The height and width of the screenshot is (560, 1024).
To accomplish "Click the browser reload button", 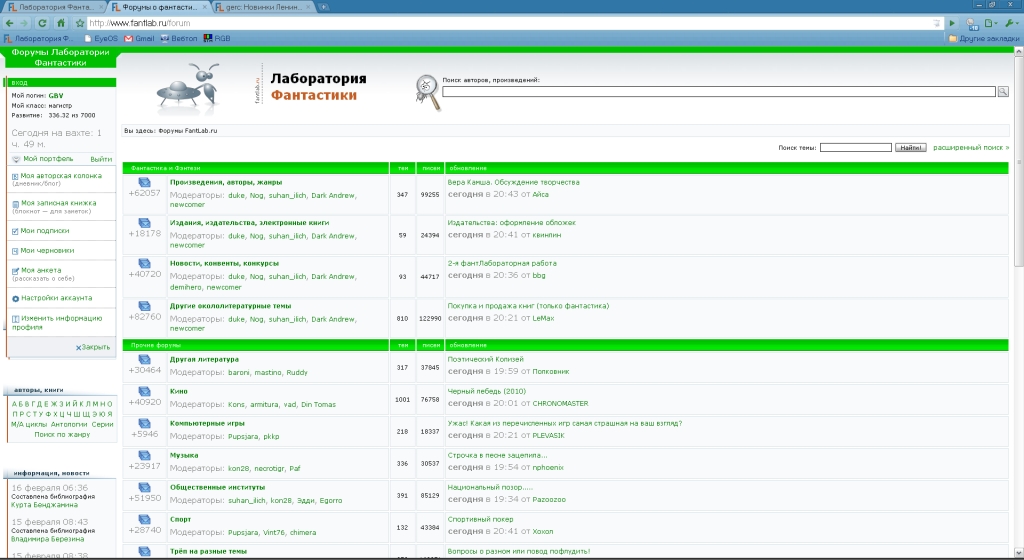I will pos(42,22).
